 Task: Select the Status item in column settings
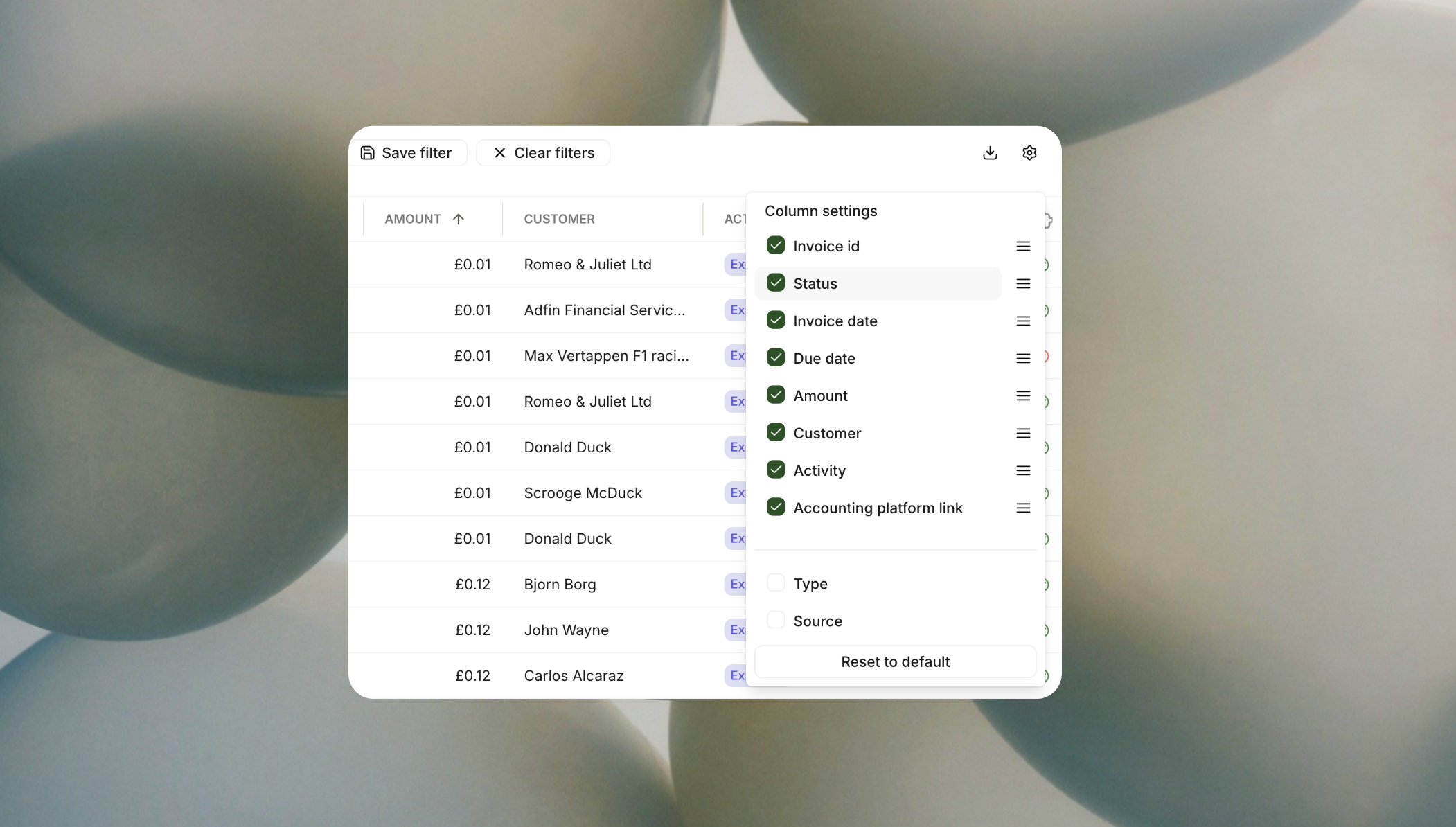coord(815,284)
